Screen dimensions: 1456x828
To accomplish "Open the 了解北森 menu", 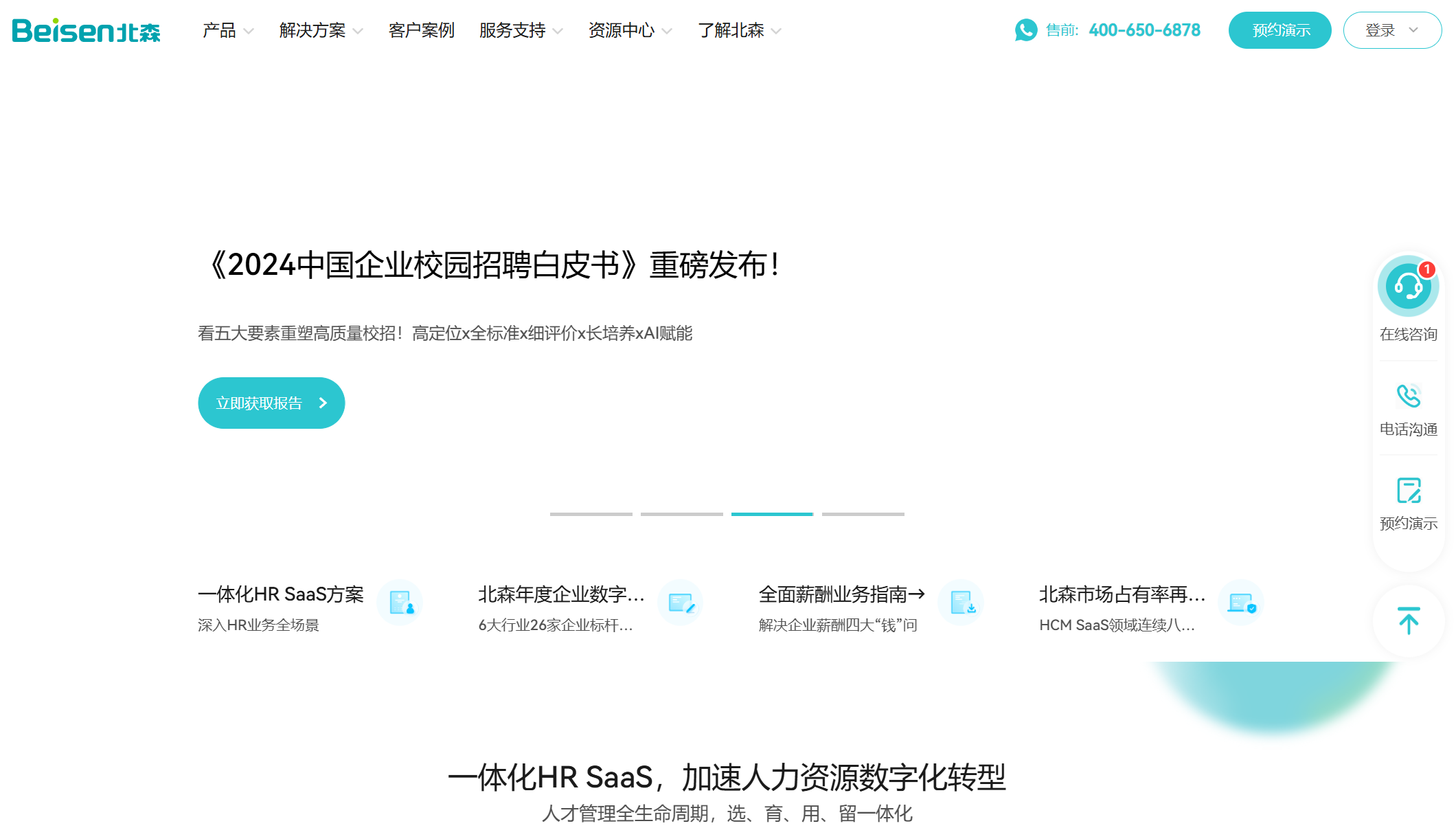I will pyautogui.click(x=731, y=30).
